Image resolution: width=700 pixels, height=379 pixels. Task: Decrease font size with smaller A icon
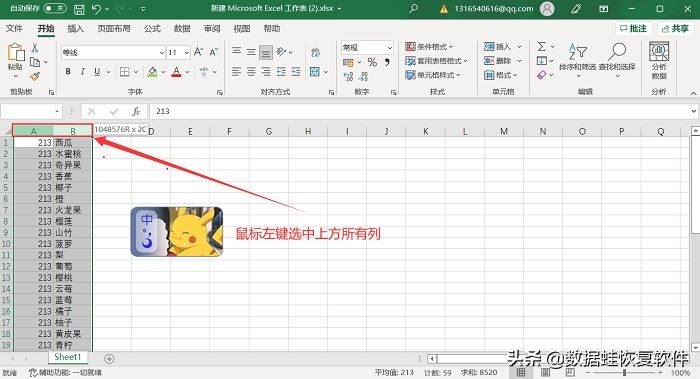coord(214,52)
